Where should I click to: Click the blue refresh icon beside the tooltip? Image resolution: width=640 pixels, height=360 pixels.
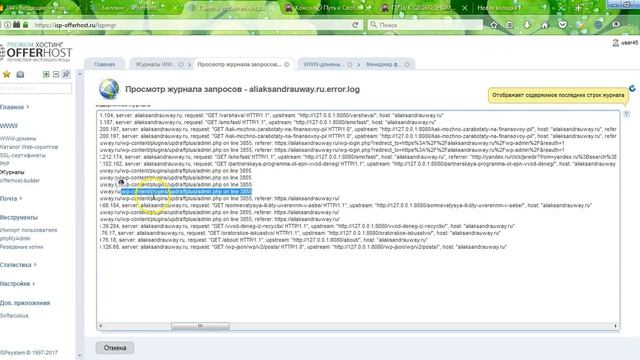point(632,88)
